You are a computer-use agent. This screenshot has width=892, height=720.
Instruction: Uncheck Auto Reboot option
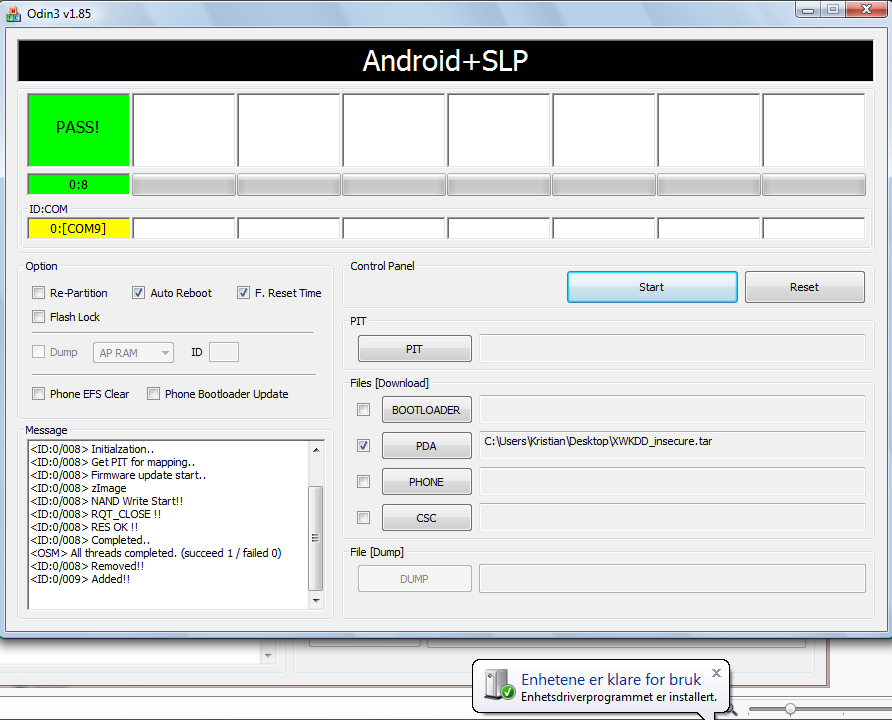coord(138,293)
